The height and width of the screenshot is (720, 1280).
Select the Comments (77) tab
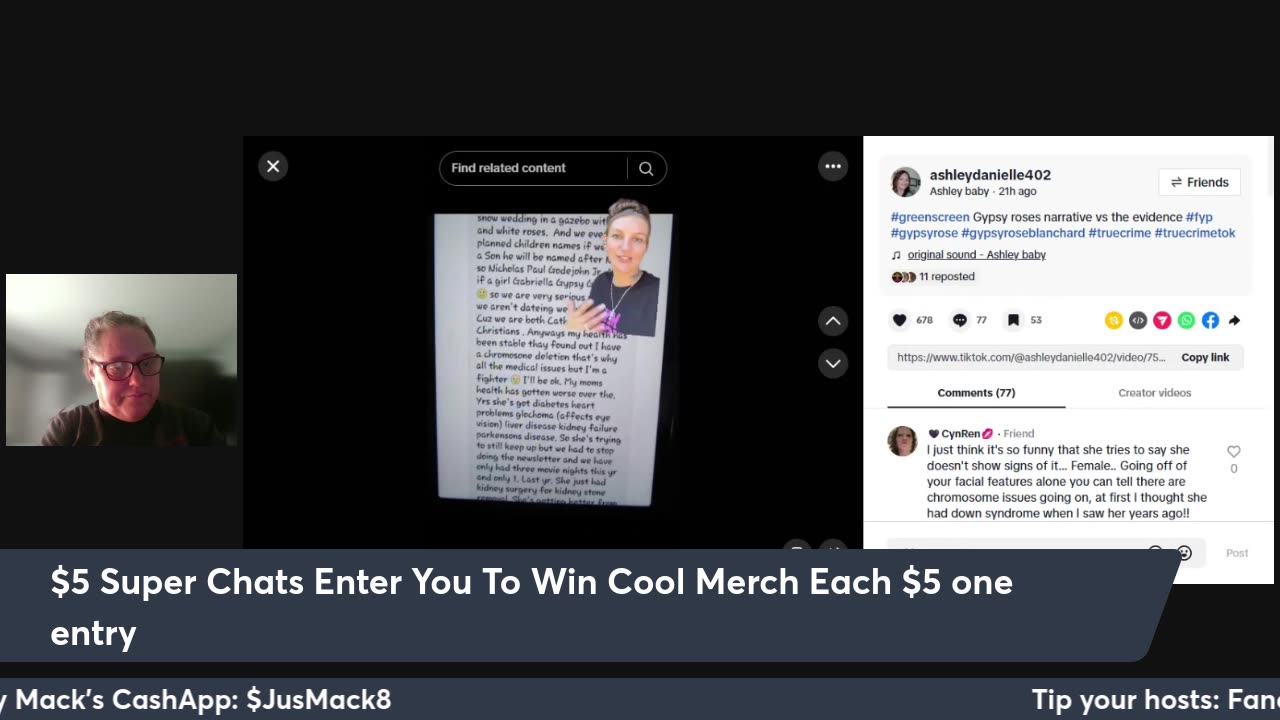coord(976,393)
